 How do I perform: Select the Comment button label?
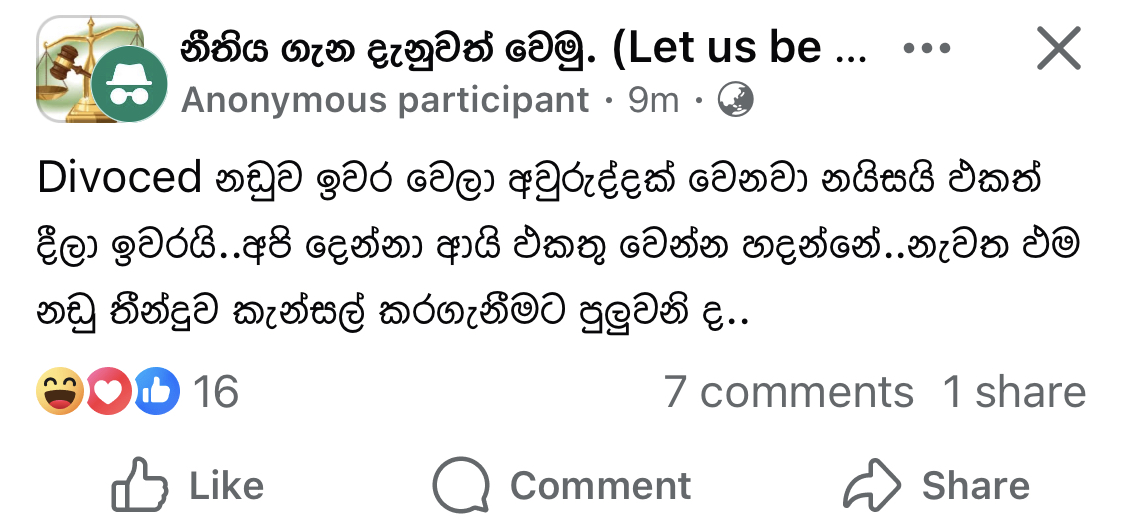601,486
